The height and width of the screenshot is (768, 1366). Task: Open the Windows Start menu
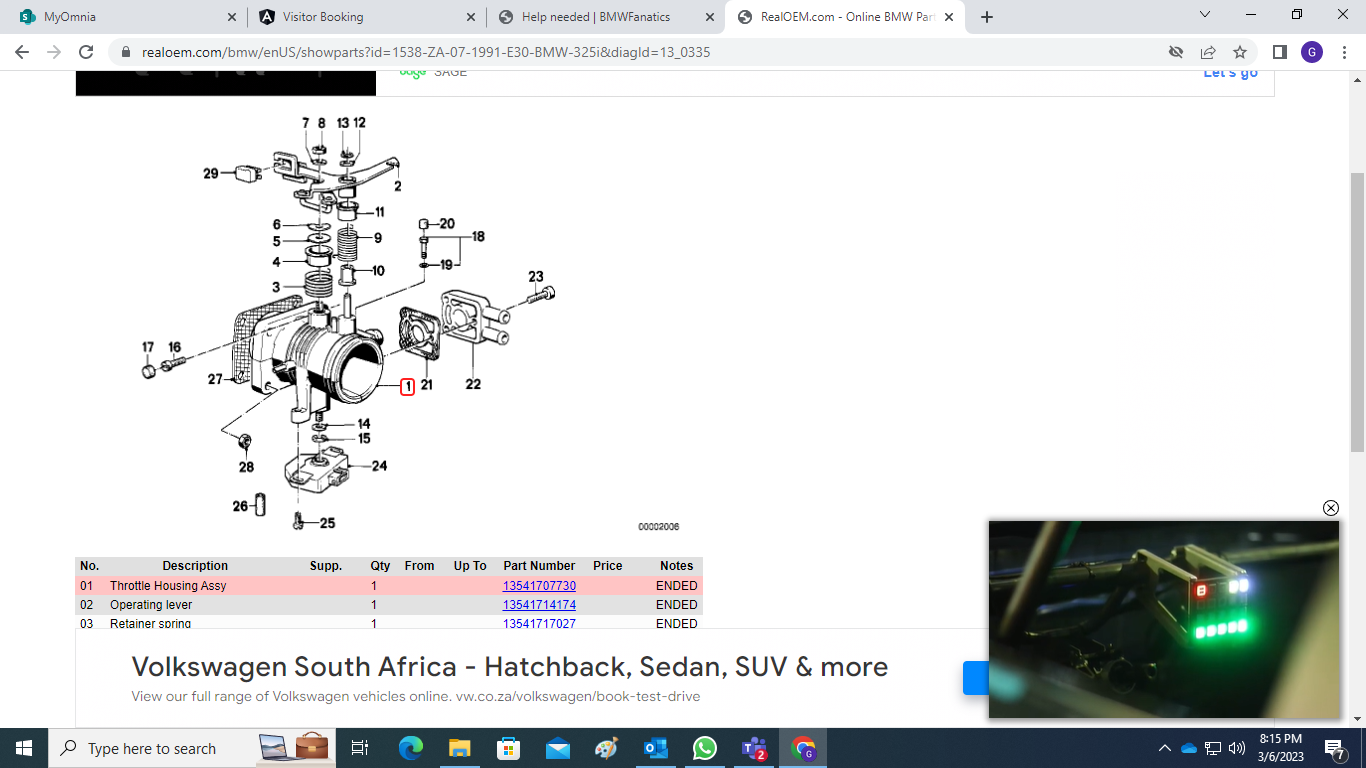(x=24, y=748)
